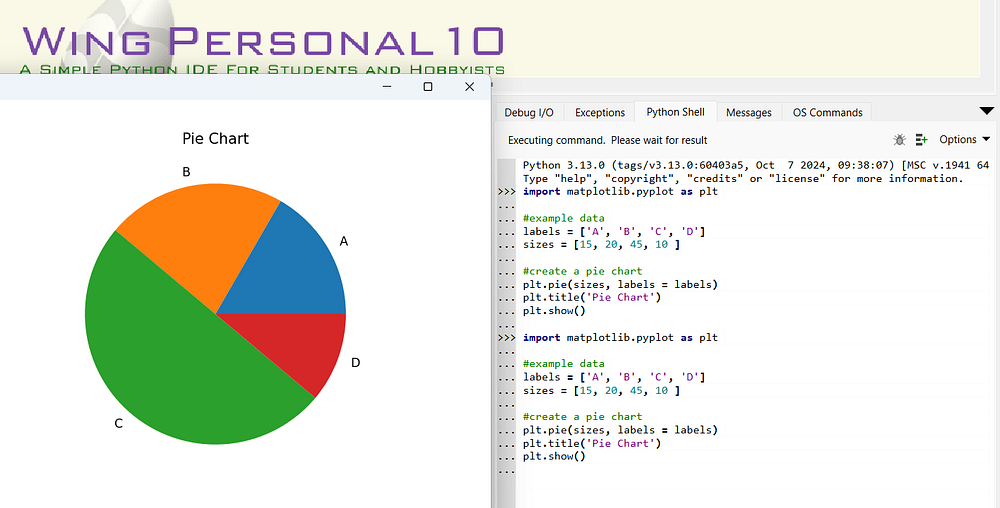Minimize the pie chart figure window
Image resolution: width=1000 pixels, height=508 pixels.
[387, 87]
